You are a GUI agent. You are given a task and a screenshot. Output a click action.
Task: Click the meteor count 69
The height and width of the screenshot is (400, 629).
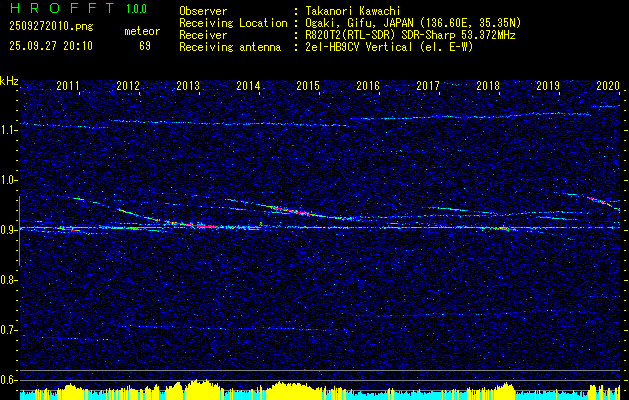(145, 46)
